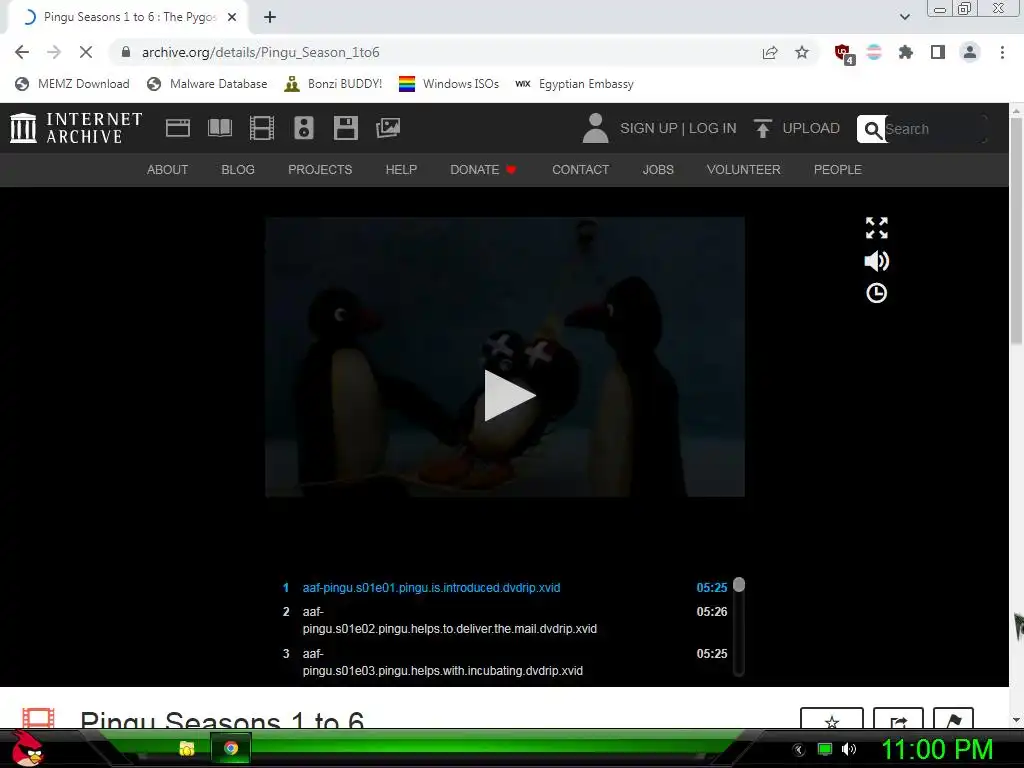Open the Internet Archive home logo

[76, 128]
